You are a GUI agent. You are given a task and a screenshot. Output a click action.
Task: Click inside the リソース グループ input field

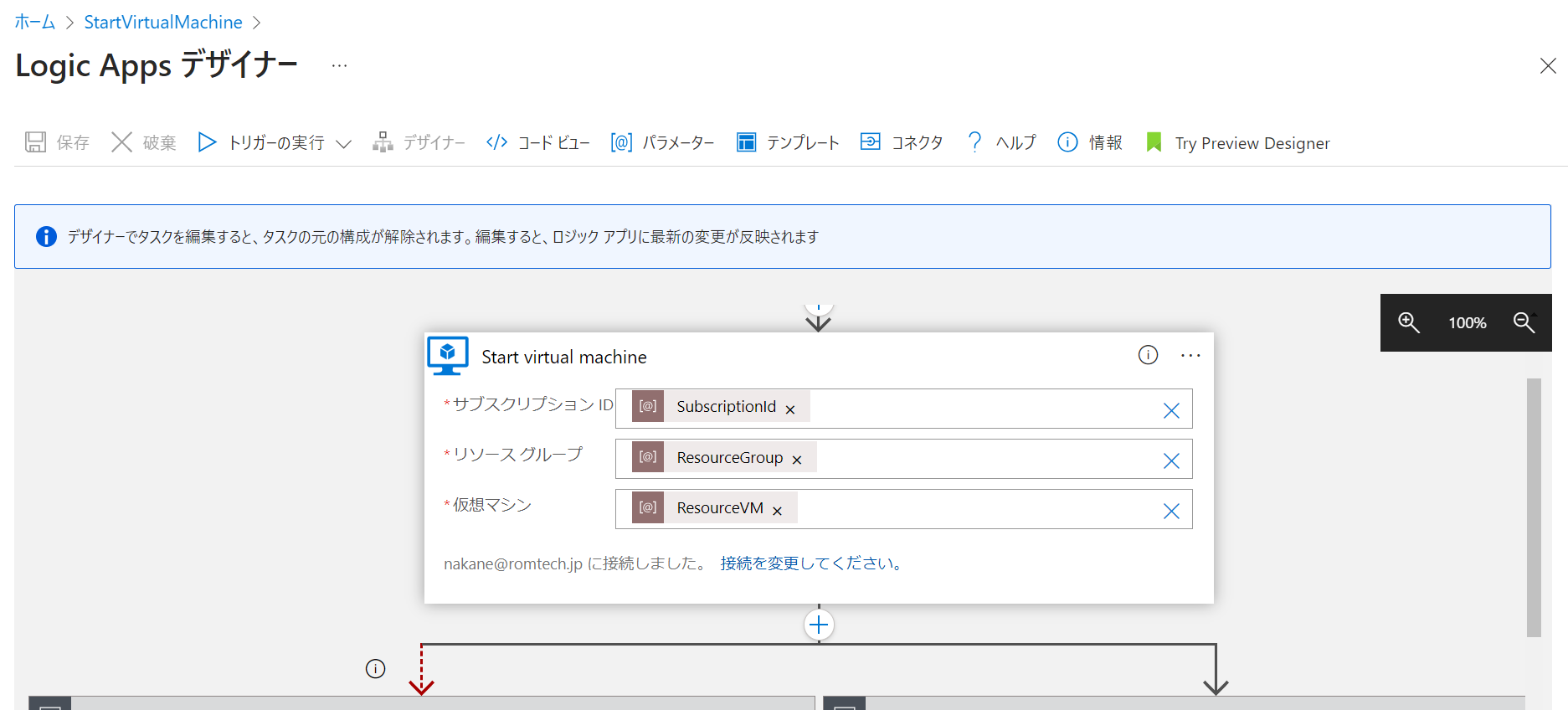click(903, 459)
